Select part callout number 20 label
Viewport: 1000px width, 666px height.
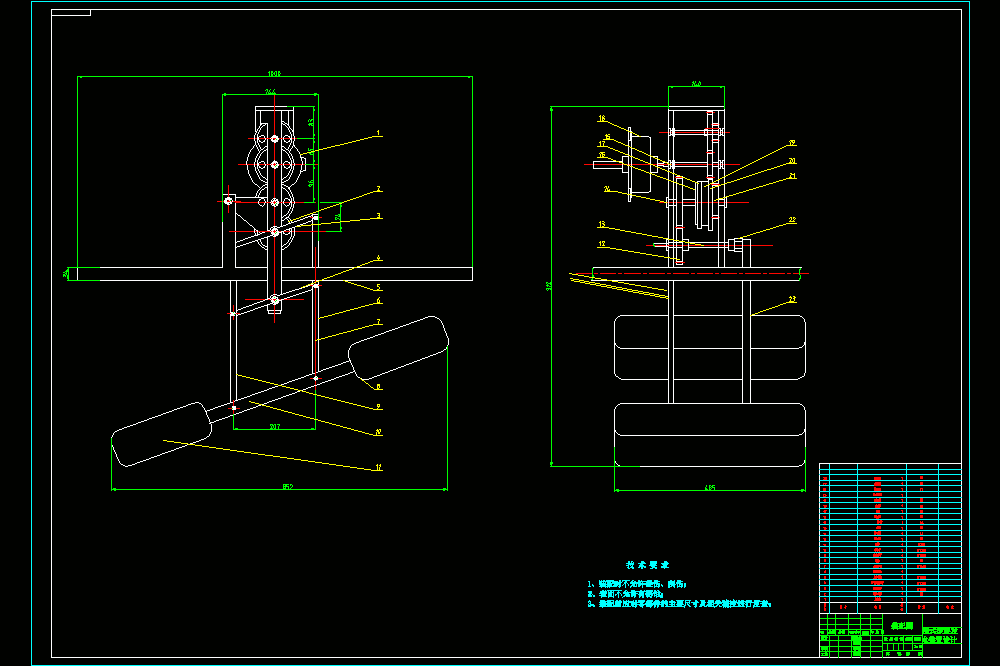pos(792,161)
